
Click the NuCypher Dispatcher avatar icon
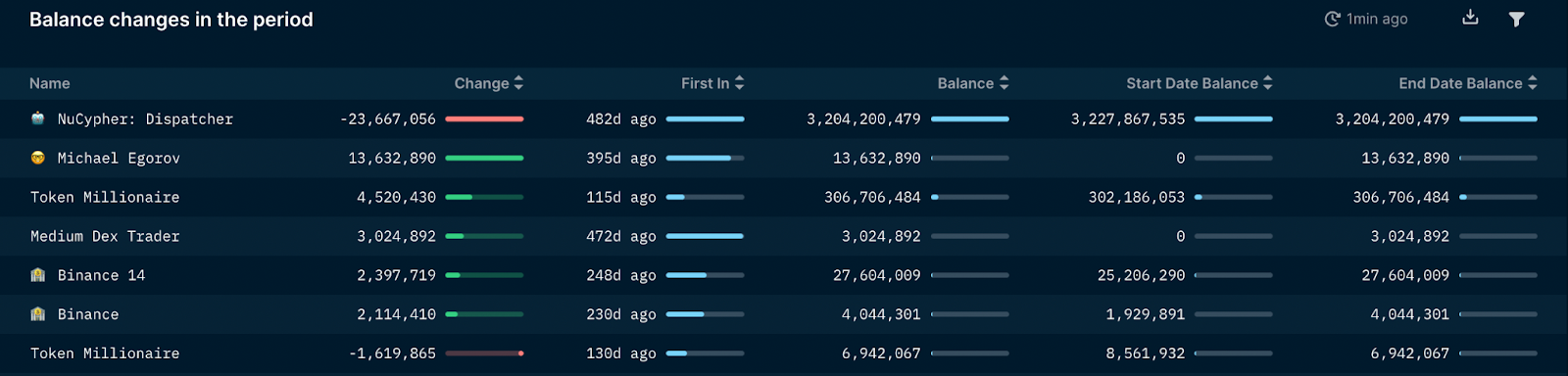coord(38,118)
